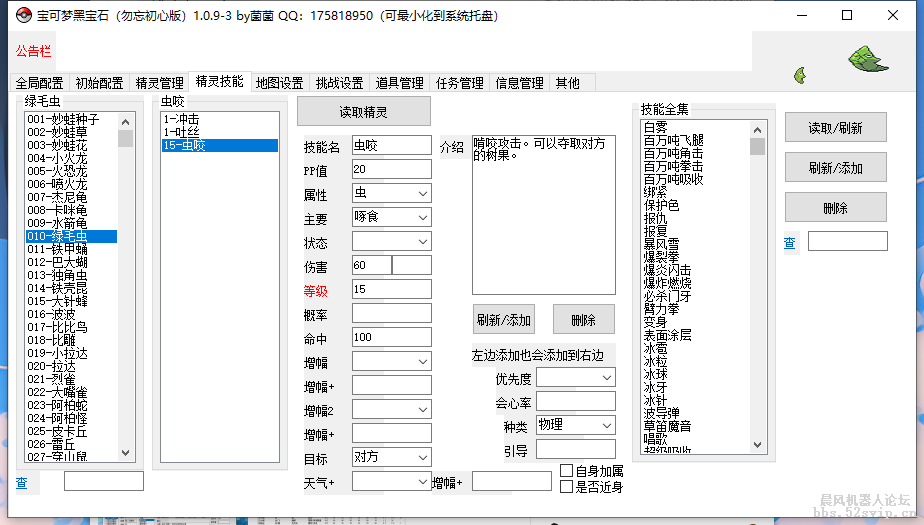924x525 pixels.
Task: Click the 查 link under Pokemon list
Action: 22,483
